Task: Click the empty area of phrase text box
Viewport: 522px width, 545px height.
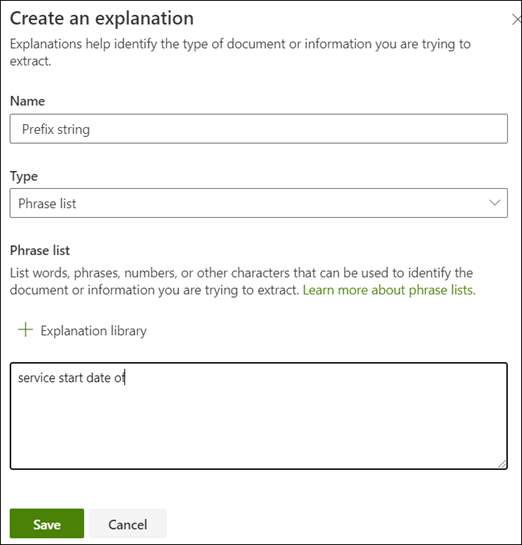Action: pos(259,428)
